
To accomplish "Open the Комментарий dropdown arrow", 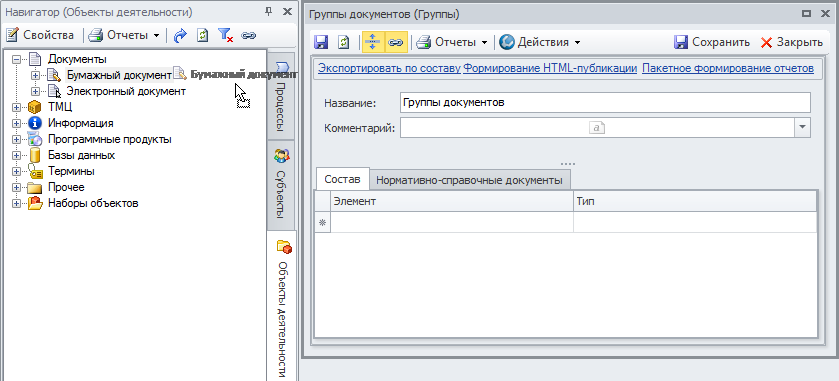I will [803, 128].
